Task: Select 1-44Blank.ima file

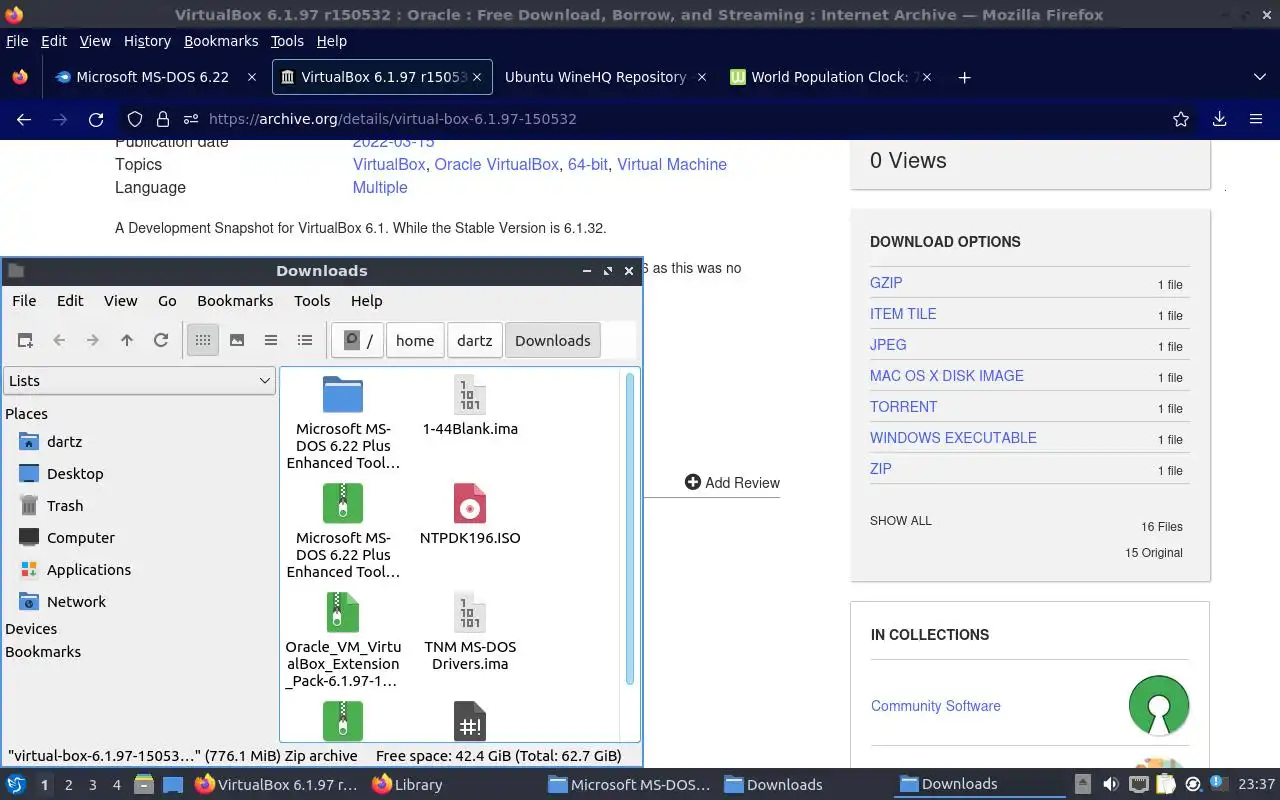Action: coord(470,406)
